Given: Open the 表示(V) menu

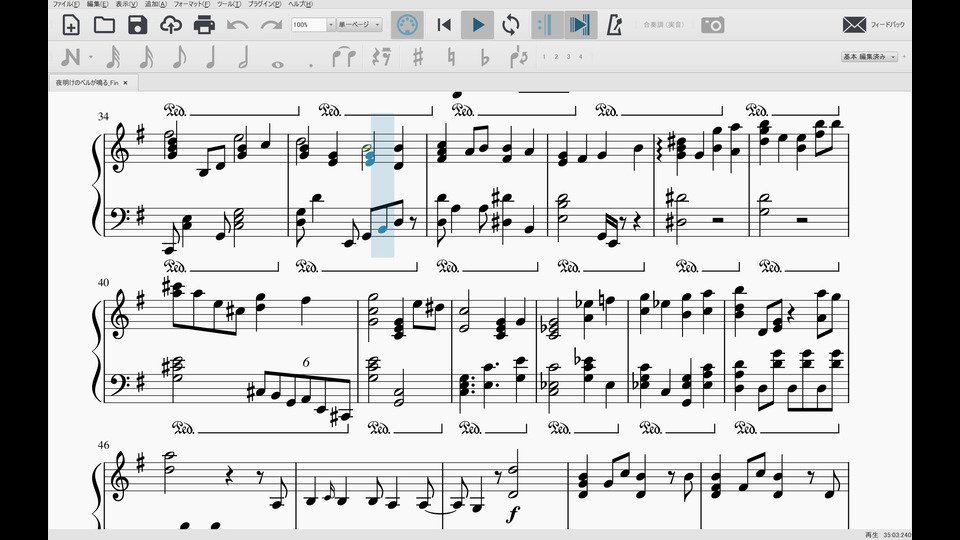Looking at the screenshot, I should pyautogui.click(x=126, y=4).
